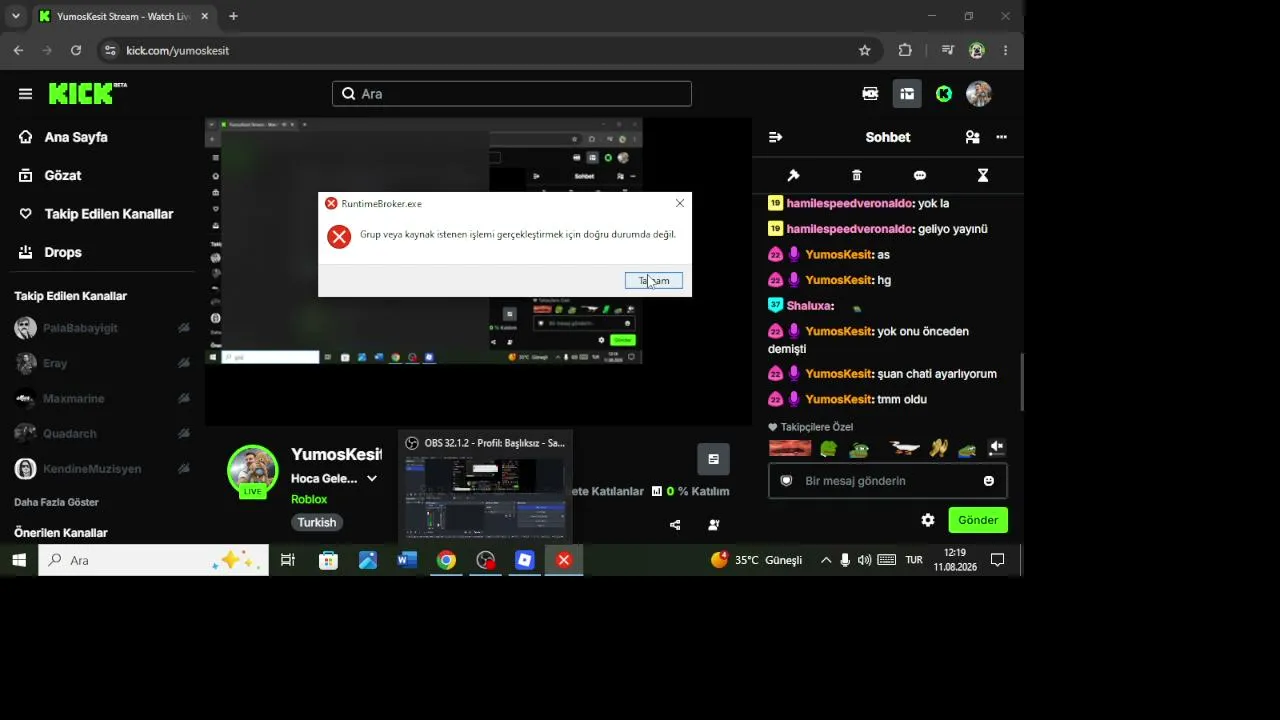This screenshot has width=1280, height=720.
Task: Click the share icon below the stream
Action: pos(676,524)
